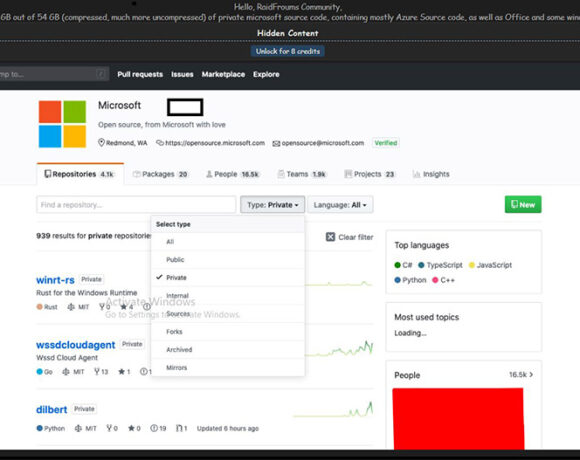Viewport: 580px width, 460px height.
Task: Open the Language: All dropdown
Action: 340,205
